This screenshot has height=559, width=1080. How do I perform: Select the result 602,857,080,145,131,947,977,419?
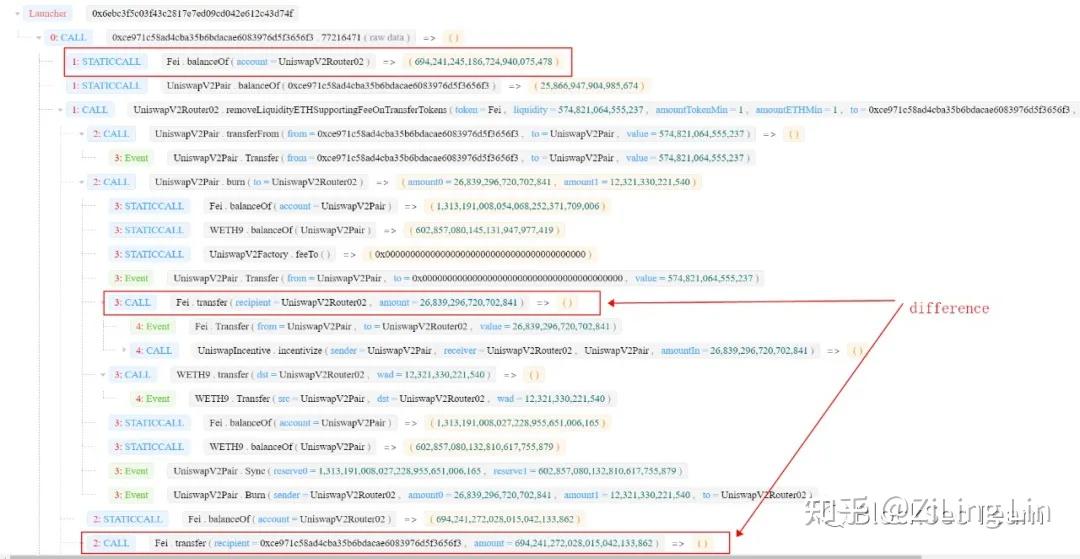[486, 230]
